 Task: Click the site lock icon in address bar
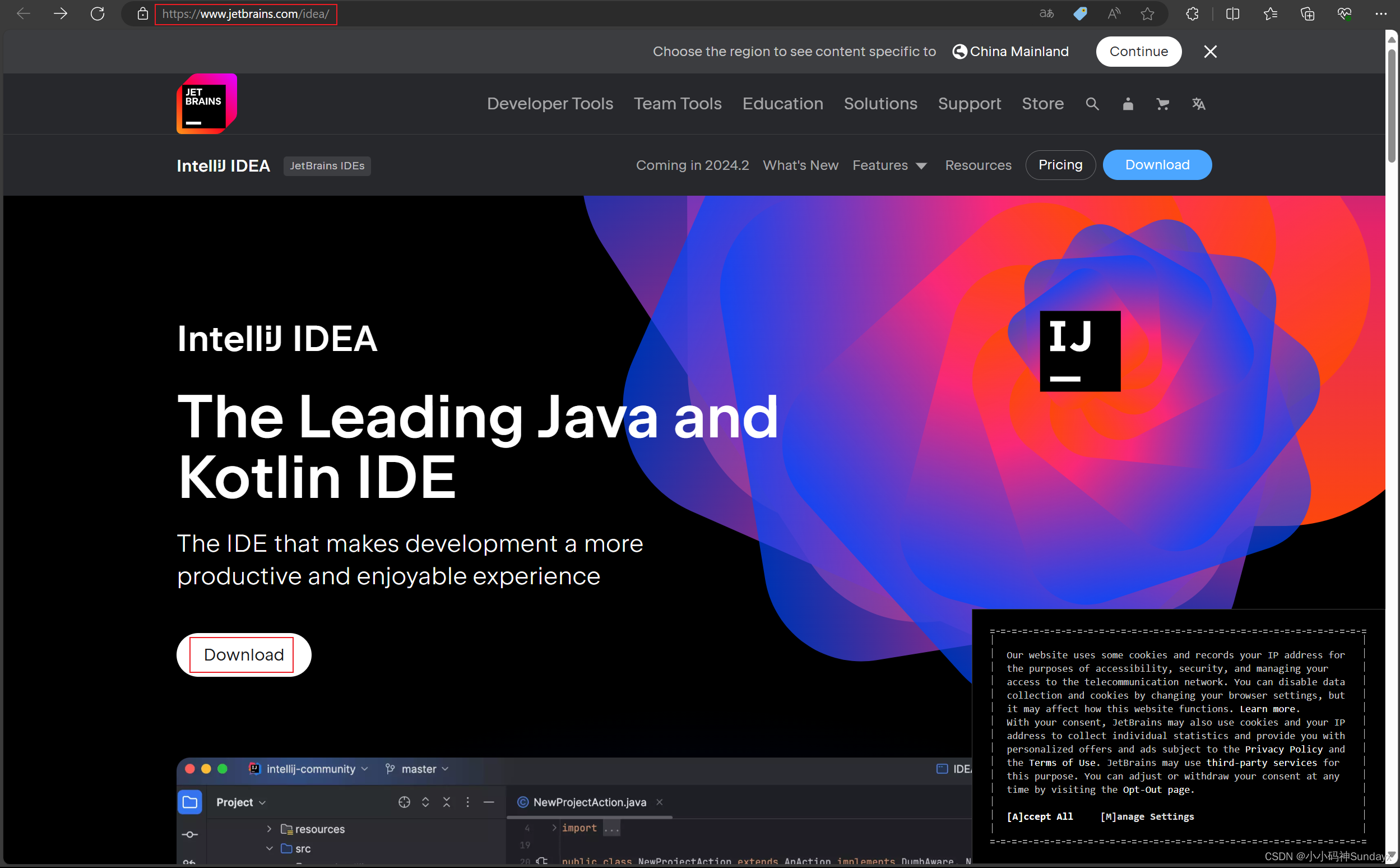(x=143, y=14)
